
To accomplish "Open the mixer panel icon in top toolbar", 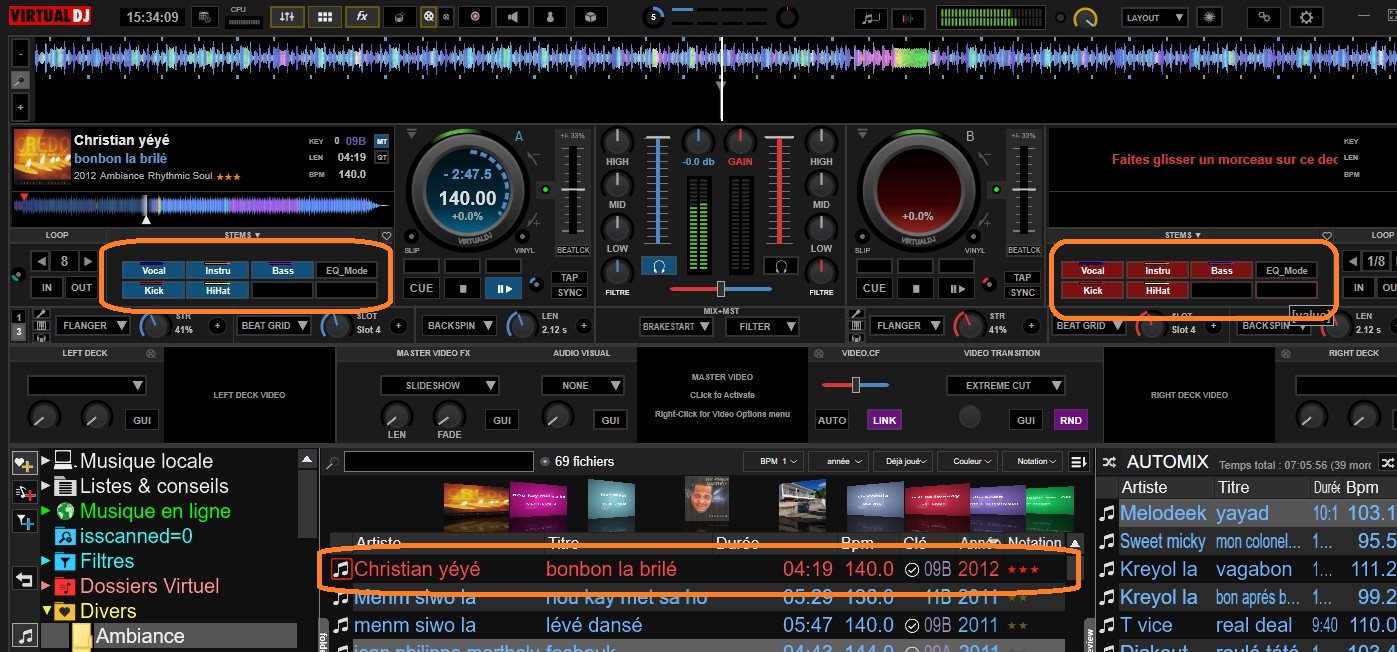I will pos(287,17).
